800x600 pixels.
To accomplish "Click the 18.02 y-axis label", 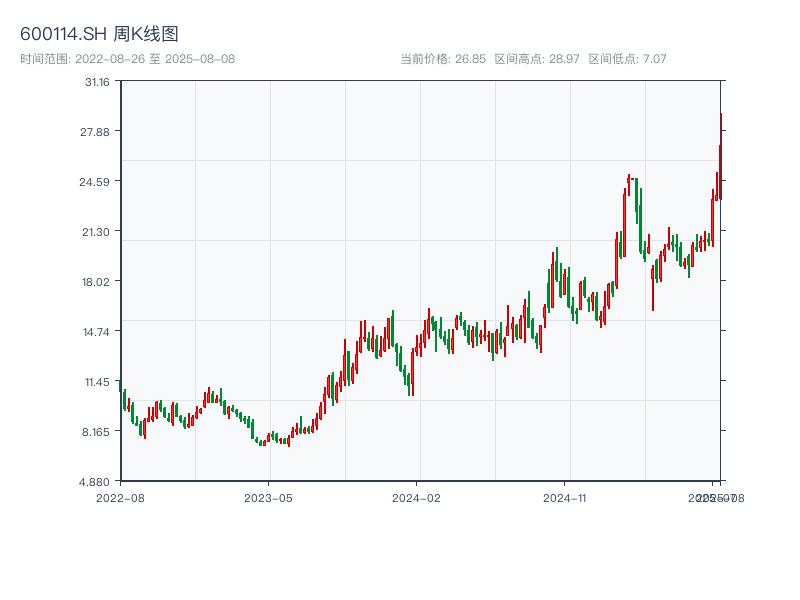I will point(96,281).
